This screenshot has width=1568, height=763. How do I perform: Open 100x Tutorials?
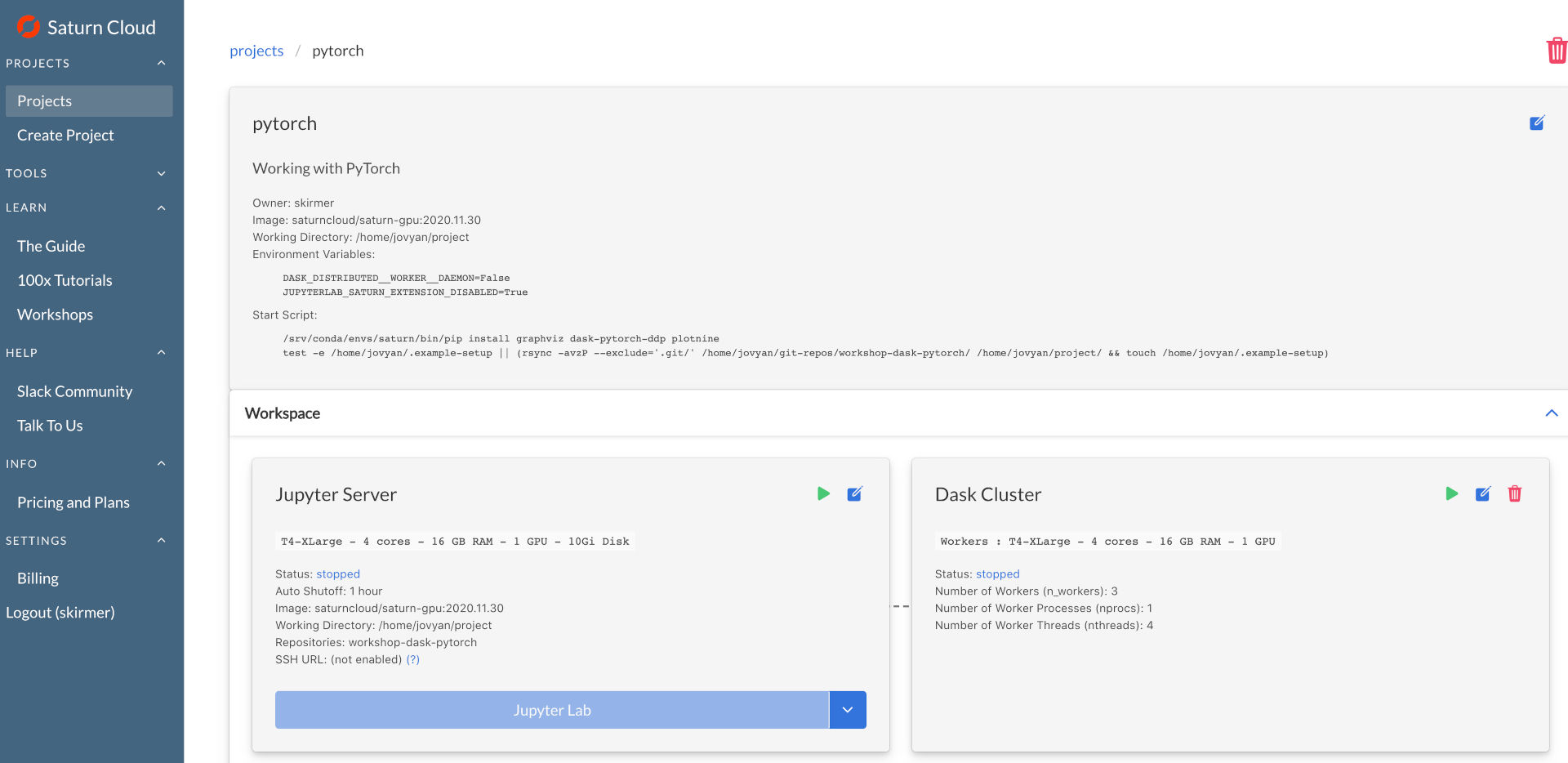pyautogui.click(x=65, y=280)
